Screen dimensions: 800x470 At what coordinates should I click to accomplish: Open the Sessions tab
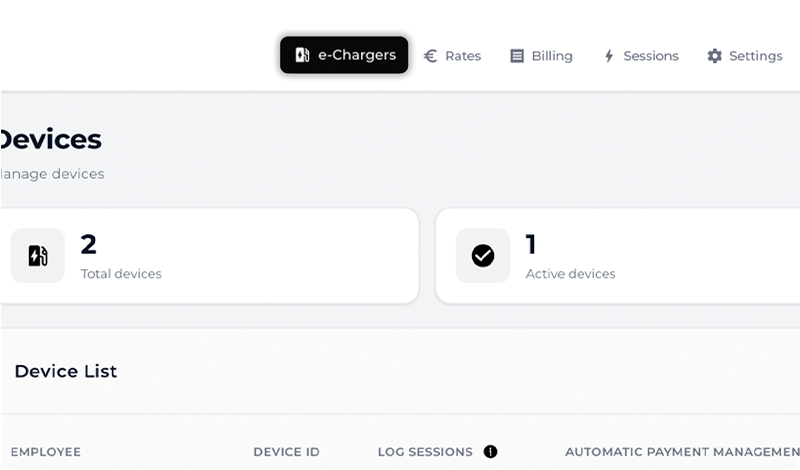click(x=640, y=56)
